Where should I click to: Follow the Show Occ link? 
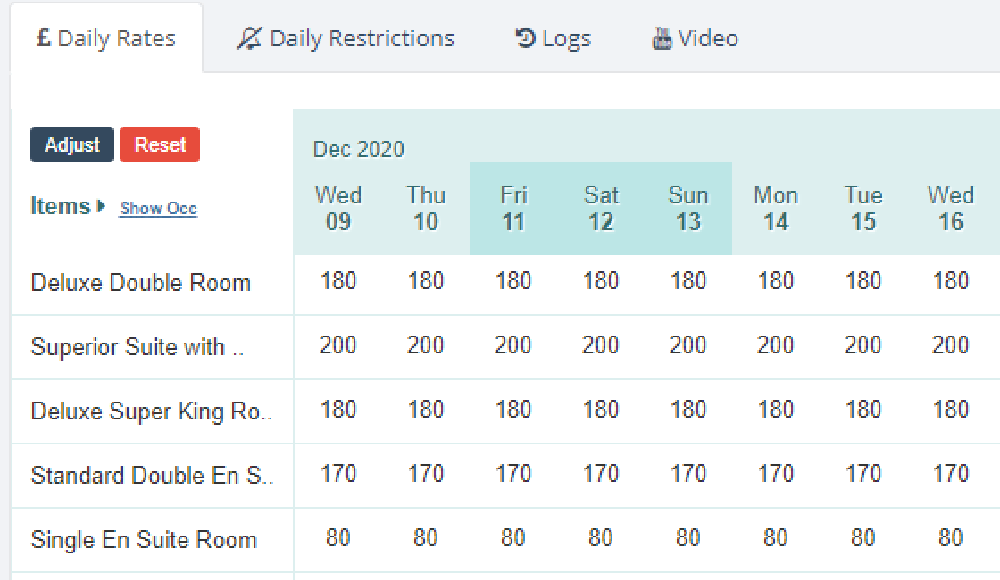159,209
